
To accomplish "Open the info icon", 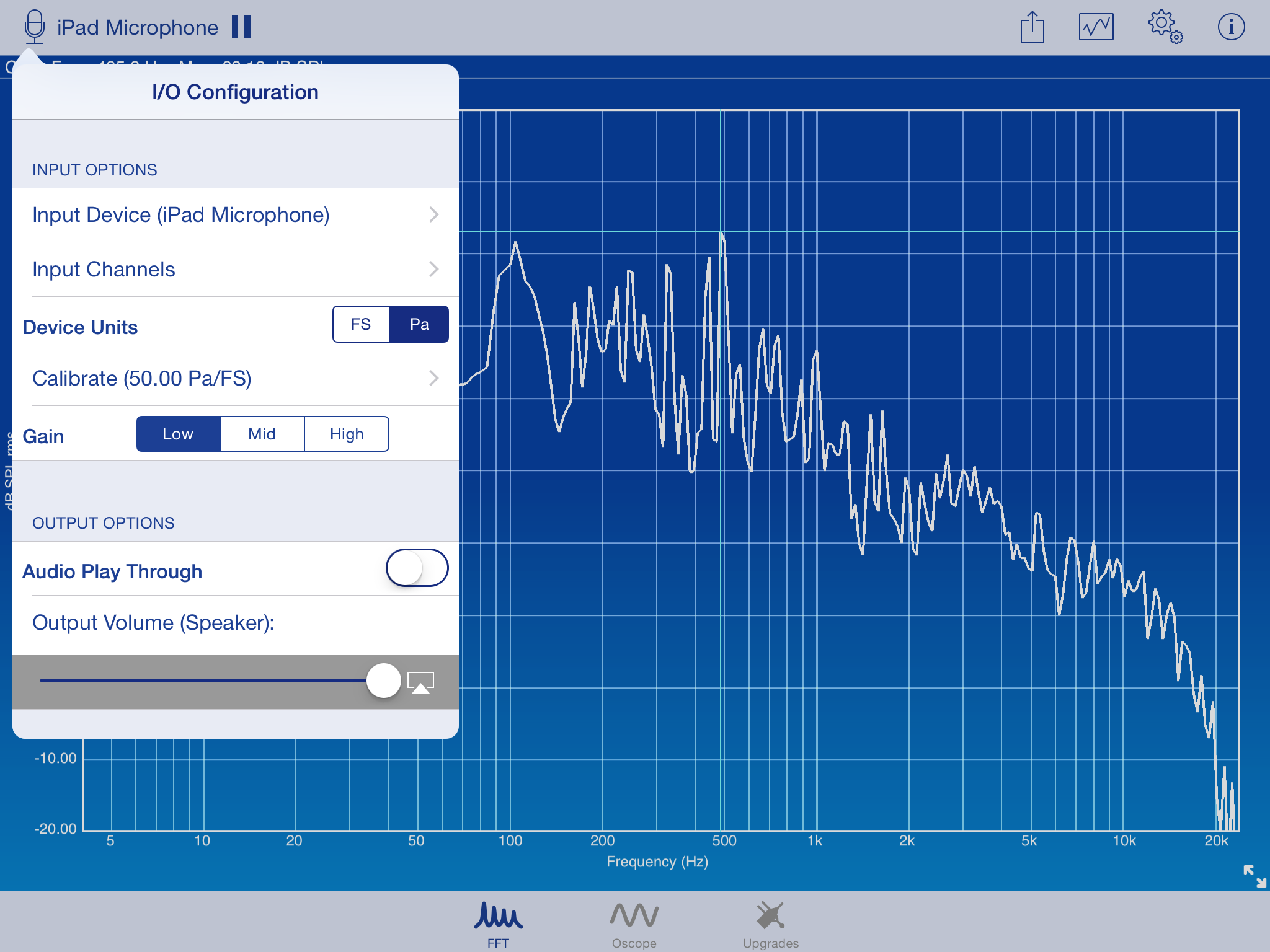I will click(x=1231, y=27).
